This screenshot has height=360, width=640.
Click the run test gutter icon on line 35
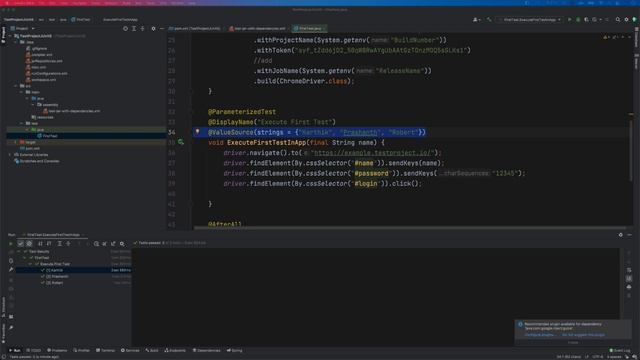click(181, 142)
